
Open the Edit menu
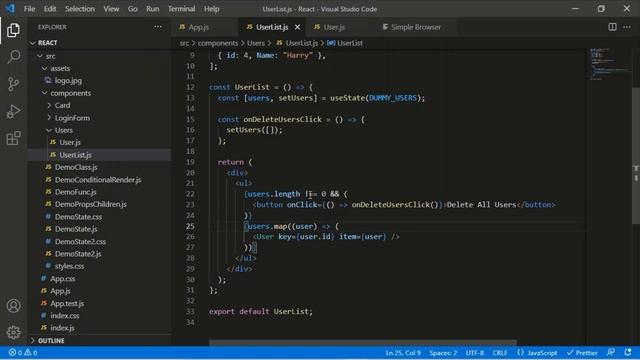point(50,9)
